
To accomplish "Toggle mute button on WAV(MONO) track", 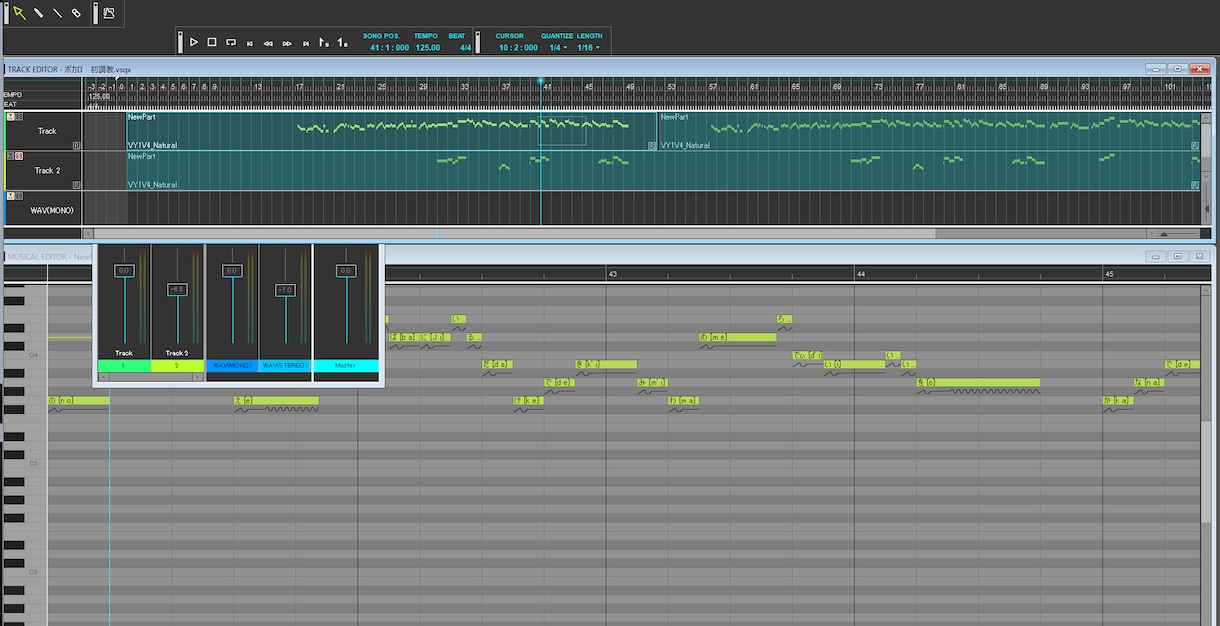I will click(11, 196).
